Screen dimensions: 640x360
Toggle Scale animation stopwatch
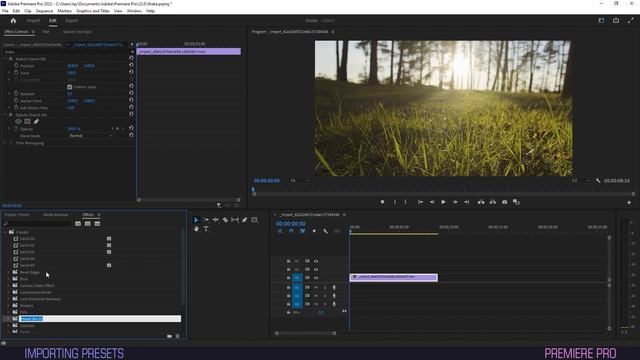pos(16,73)
